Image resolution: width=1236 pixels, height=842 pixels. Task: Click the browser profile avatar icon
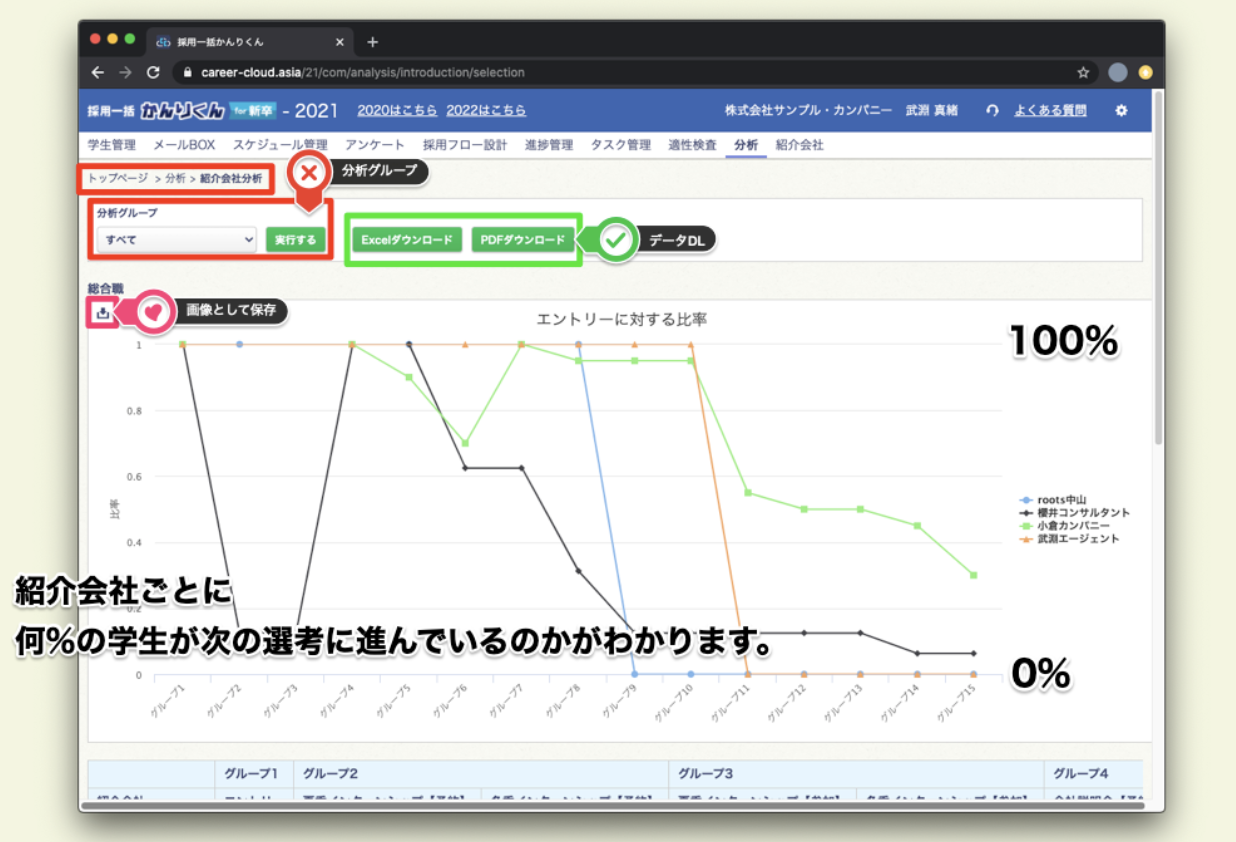[x=1118, y=72]
